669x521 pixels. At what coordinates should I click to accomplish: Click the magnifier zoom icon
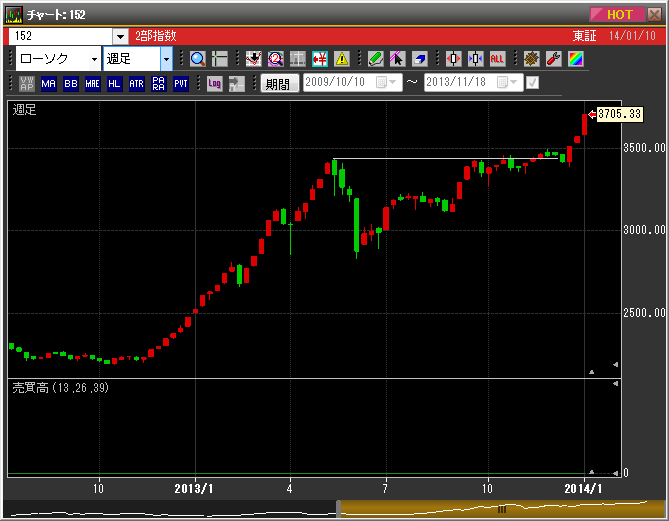[197, 59]
